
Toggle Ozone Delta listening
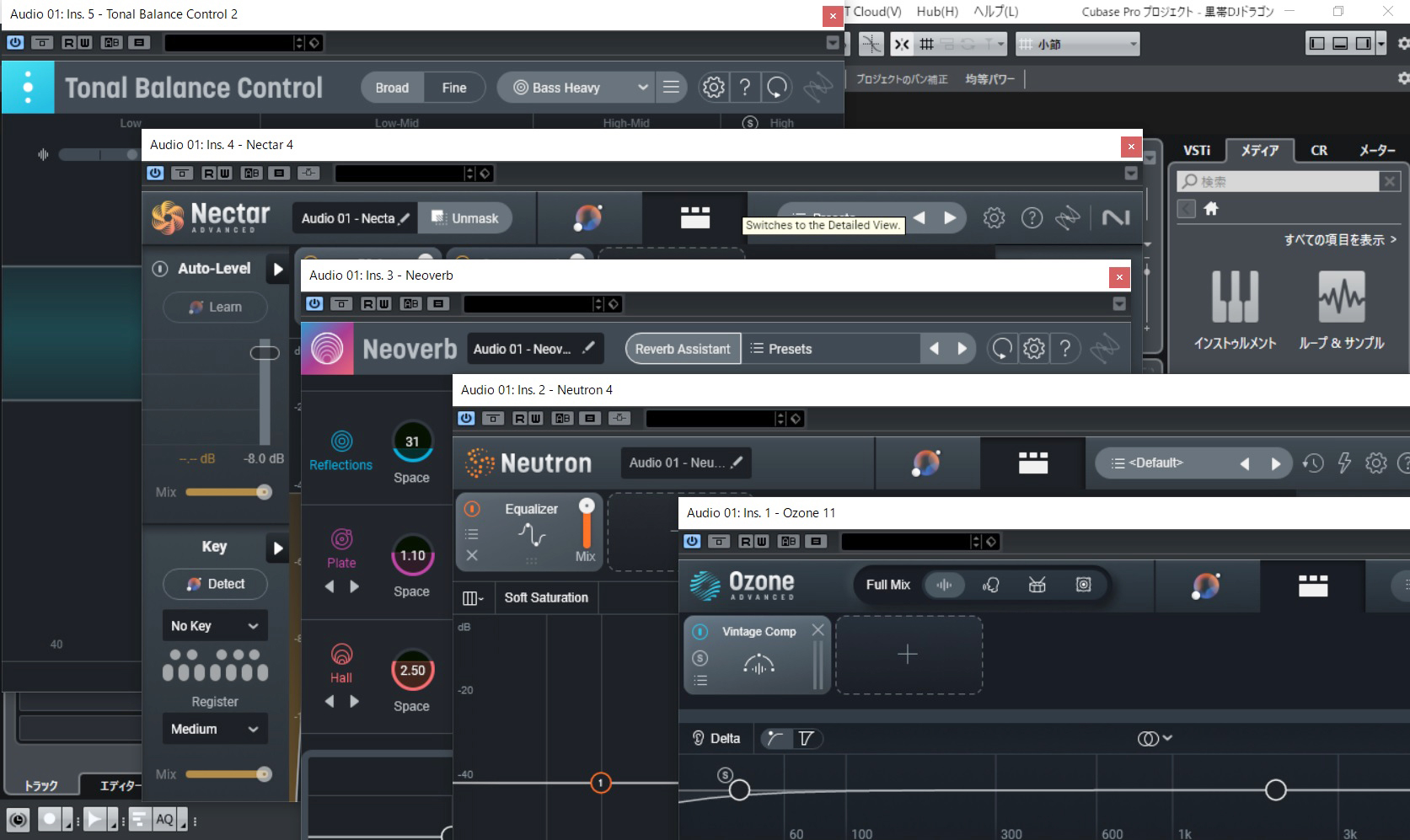point(716,738)
